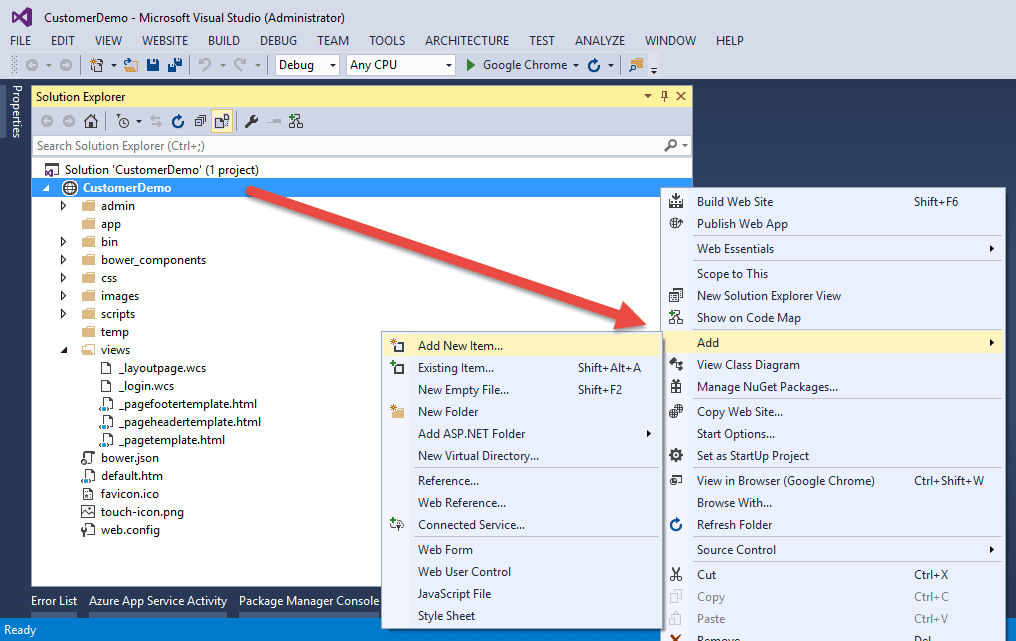Open the ARCHITECTURE menu
The image size is (1016, 641).
pos(467,41)
